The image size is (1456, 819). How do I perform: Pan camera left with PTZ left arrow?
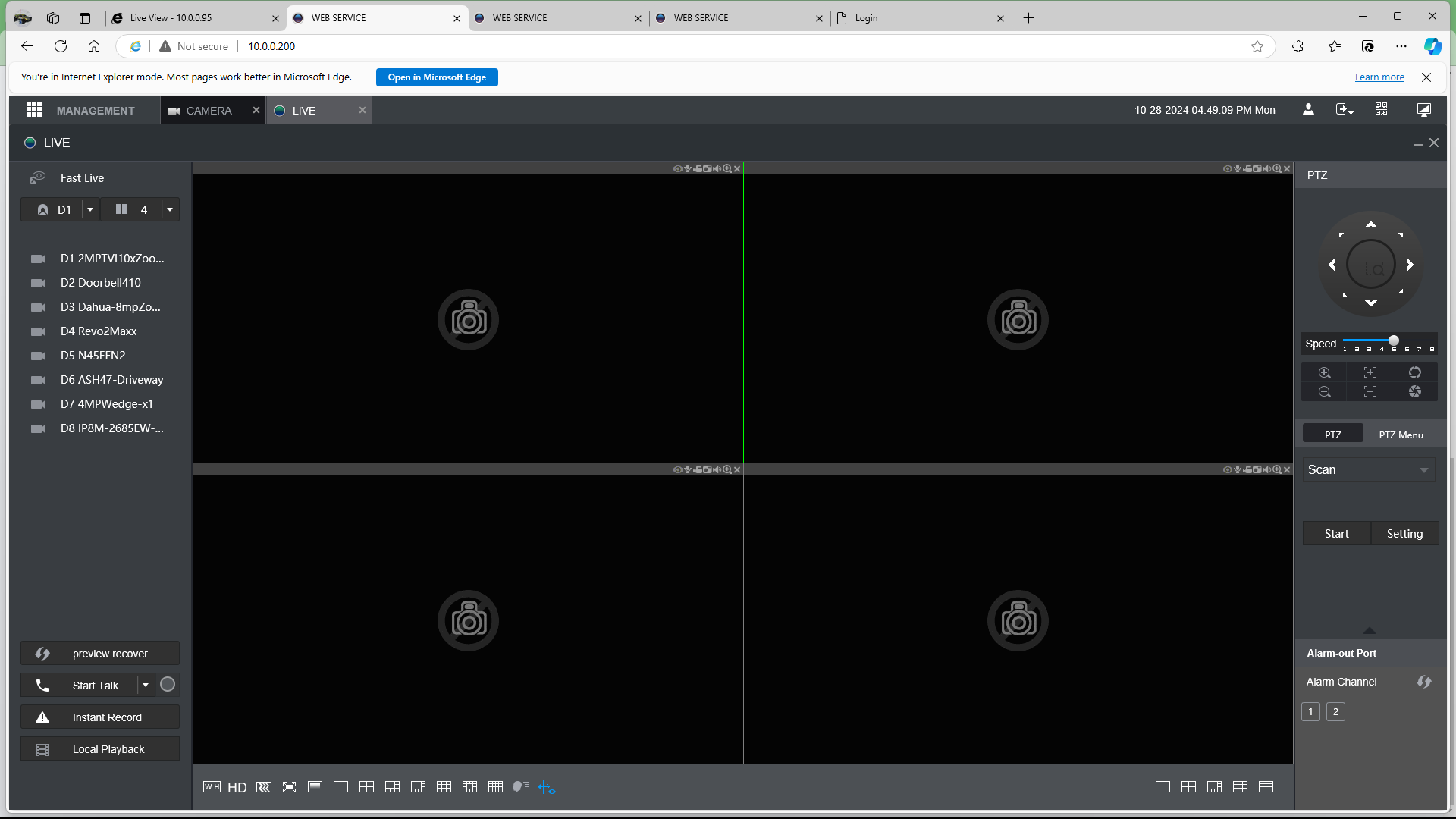[1332, 265]
